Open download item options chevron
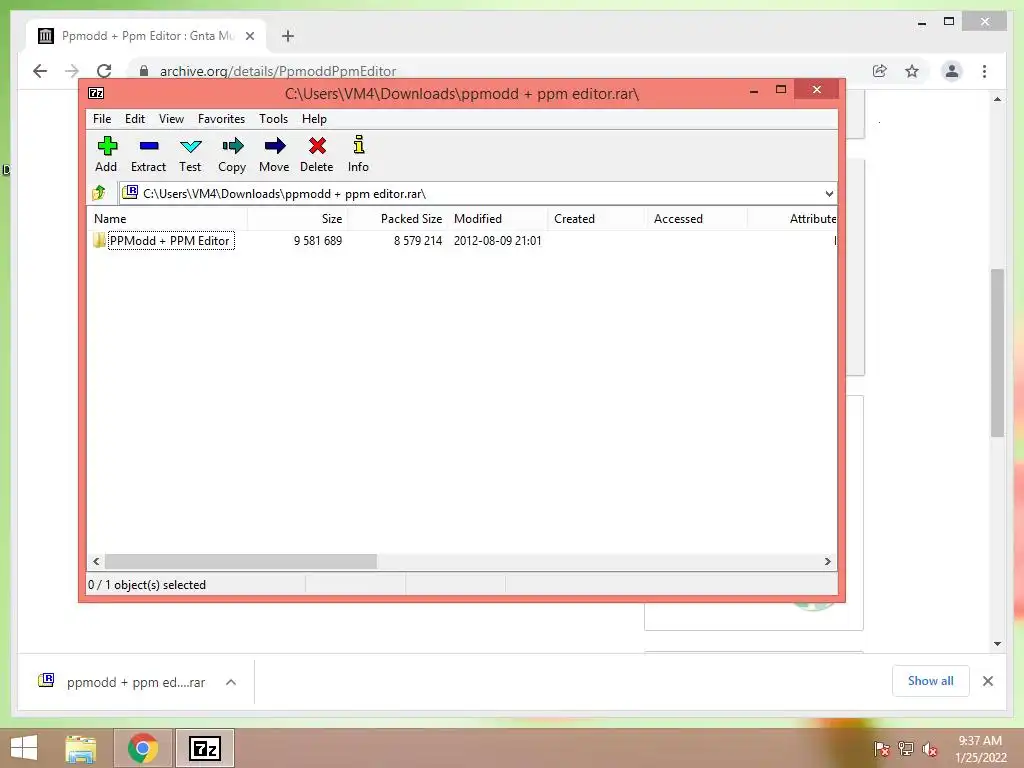The image size is (1024, 768). tap(231, 682)
